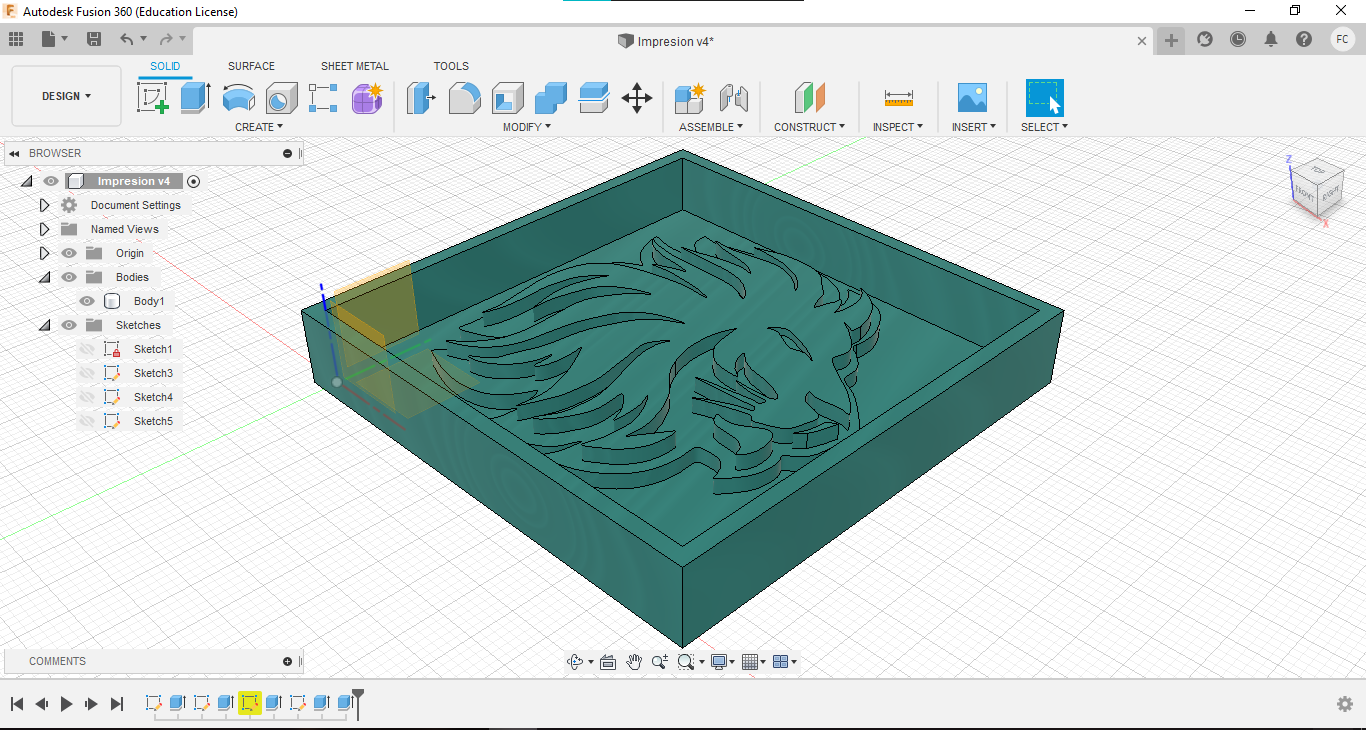The image size is (1366, 730).
Task: Select the New Component tool
Action: 690,98
